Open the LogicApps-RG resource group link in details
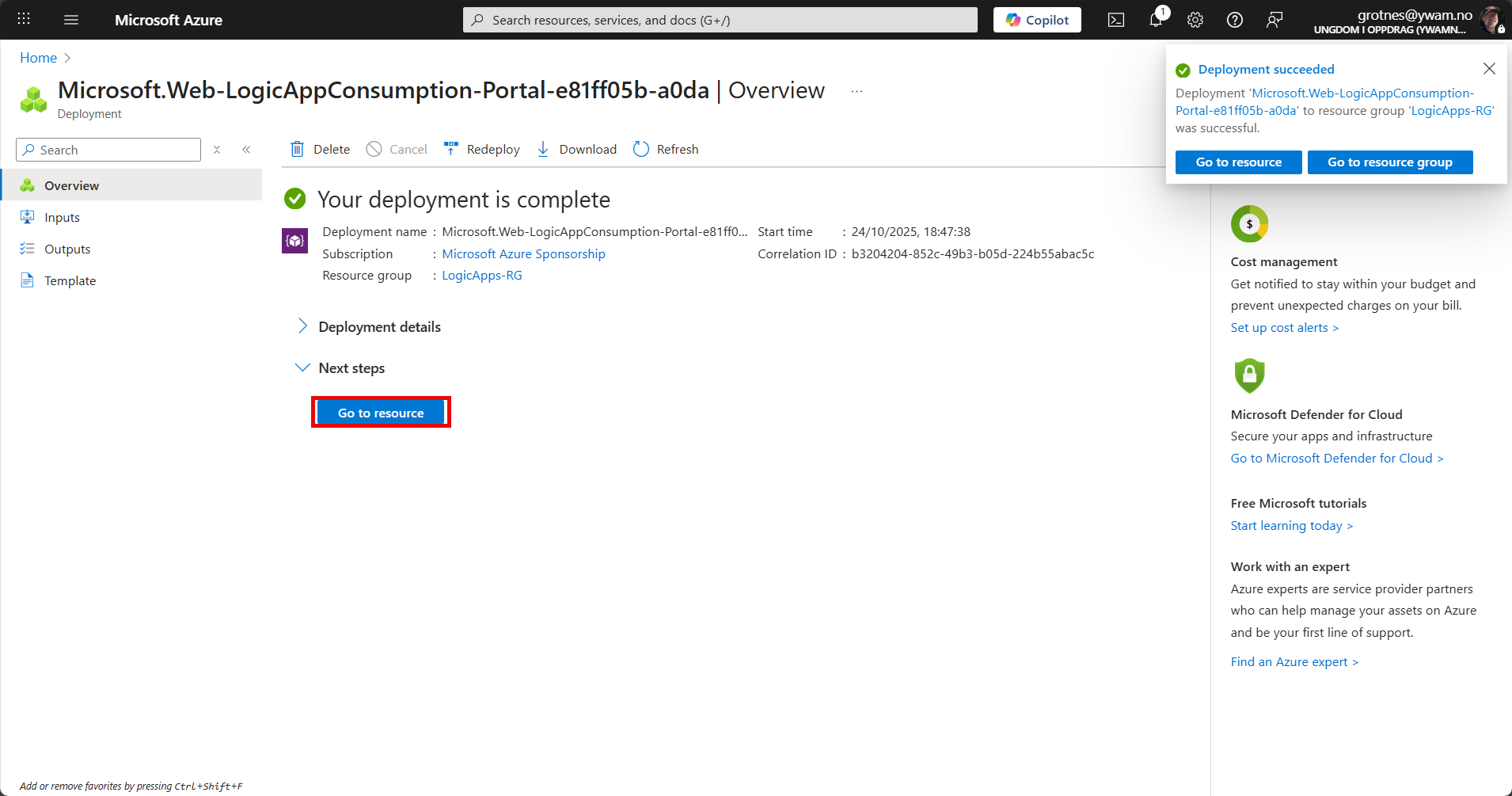The width and height of the screenshot is (1512, 796). point(482,275)
